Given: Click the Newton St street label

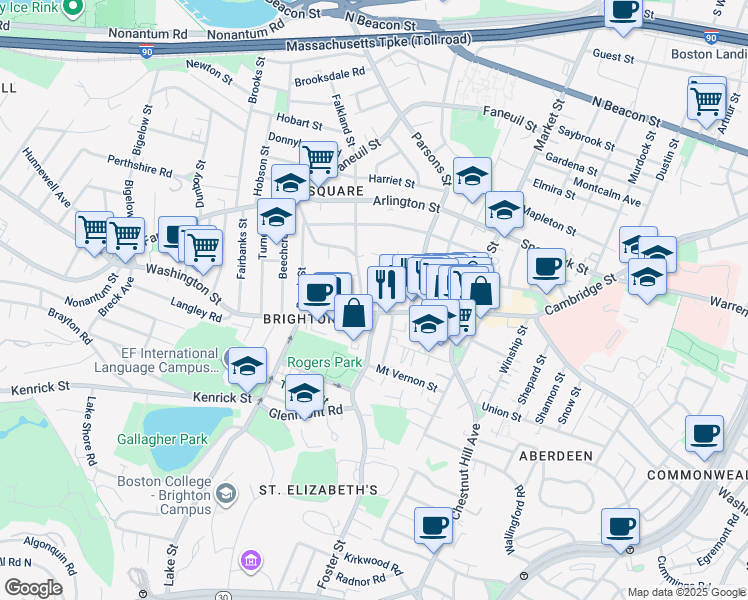Looking at the screenshot, I should pos(209,72).
